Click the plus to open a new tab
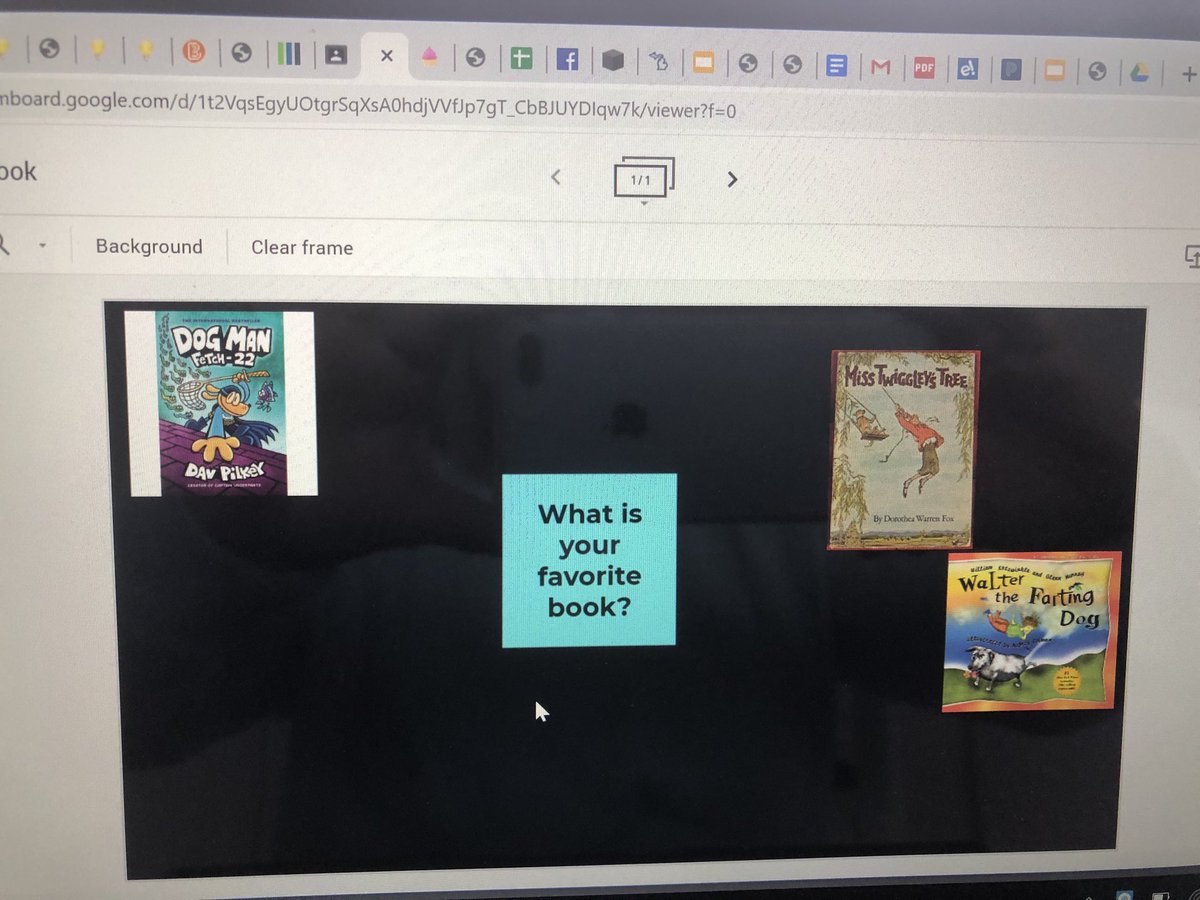Screen dimensions: 1200x900 pyautogui.click(x=1188, y=74)
